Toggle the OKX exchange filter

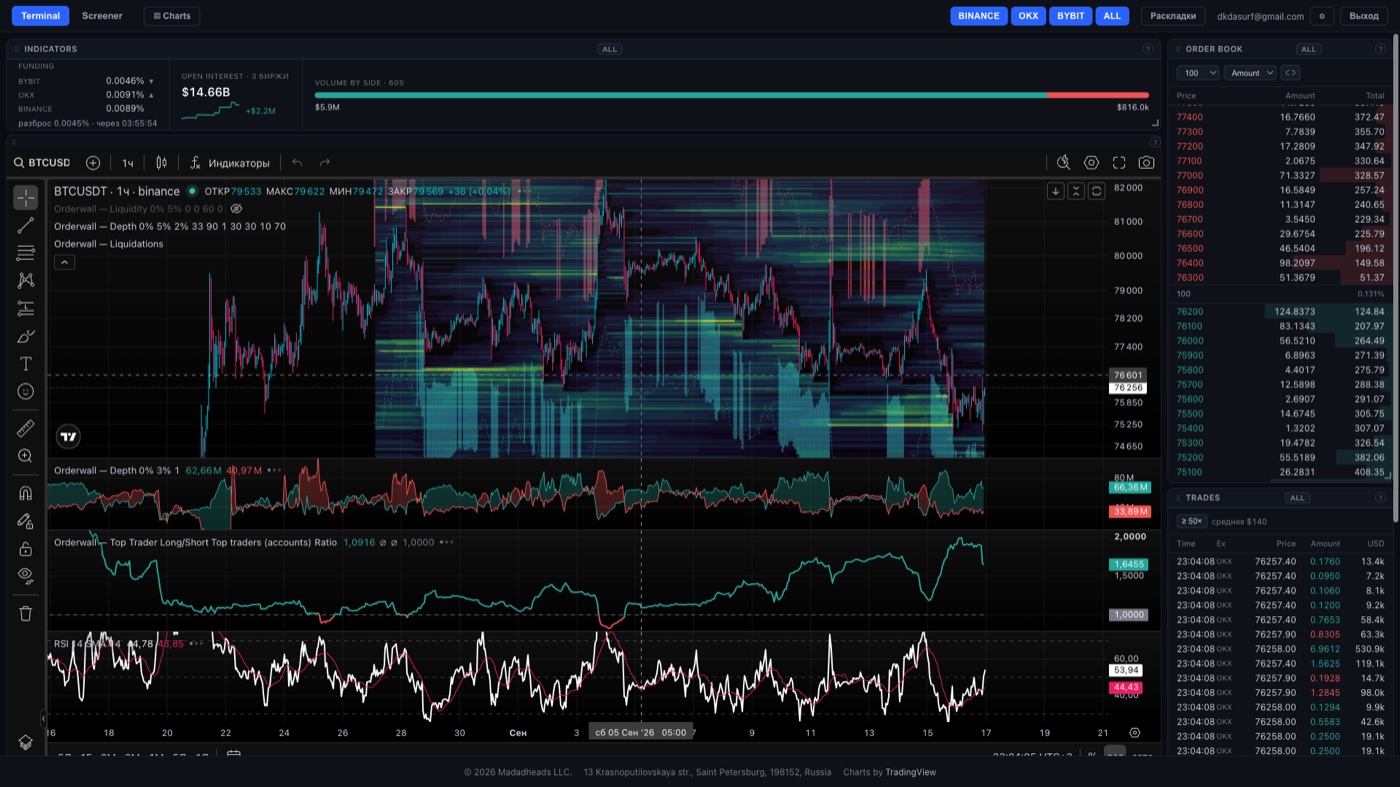(x=1028, y=16)
